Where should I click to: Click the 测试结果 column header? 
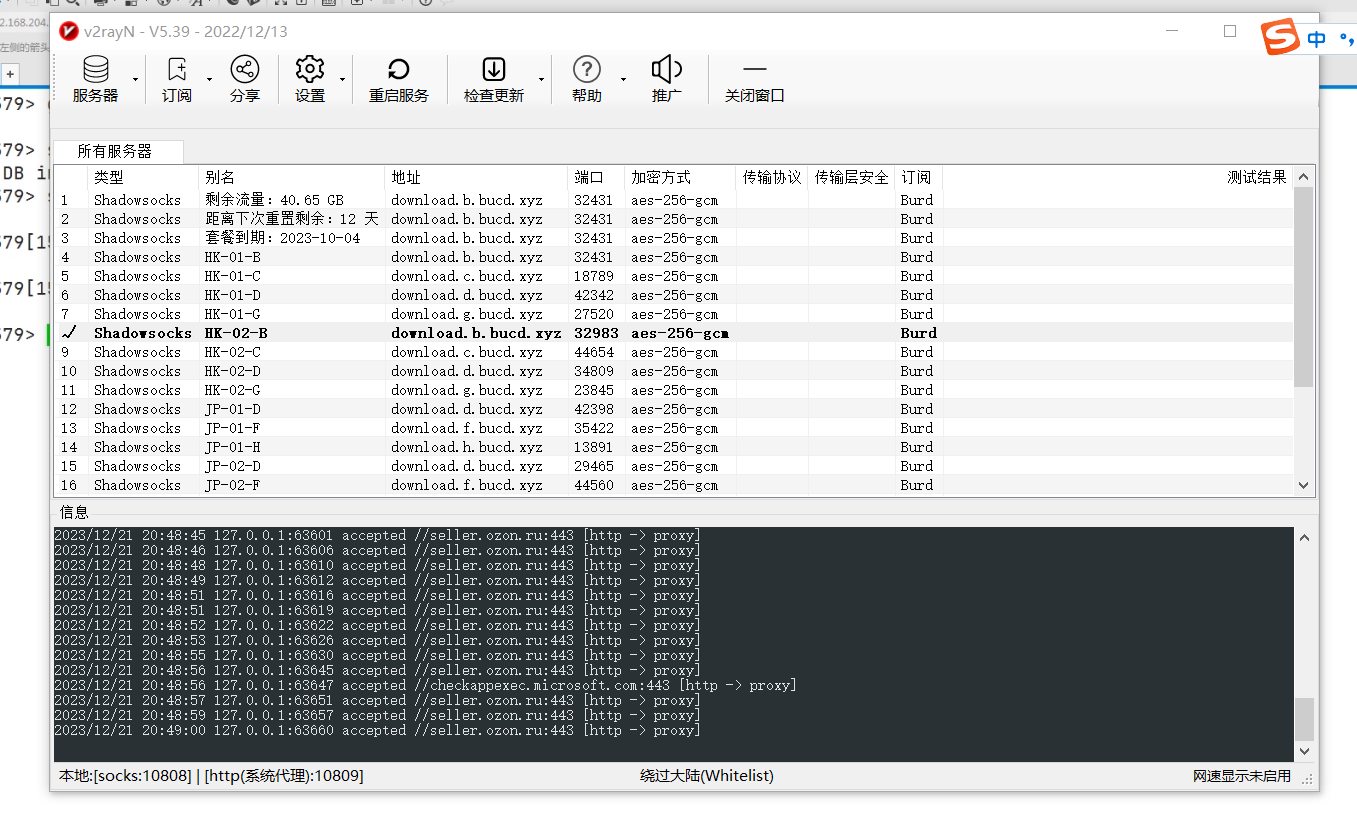(x=1117, y=177)
